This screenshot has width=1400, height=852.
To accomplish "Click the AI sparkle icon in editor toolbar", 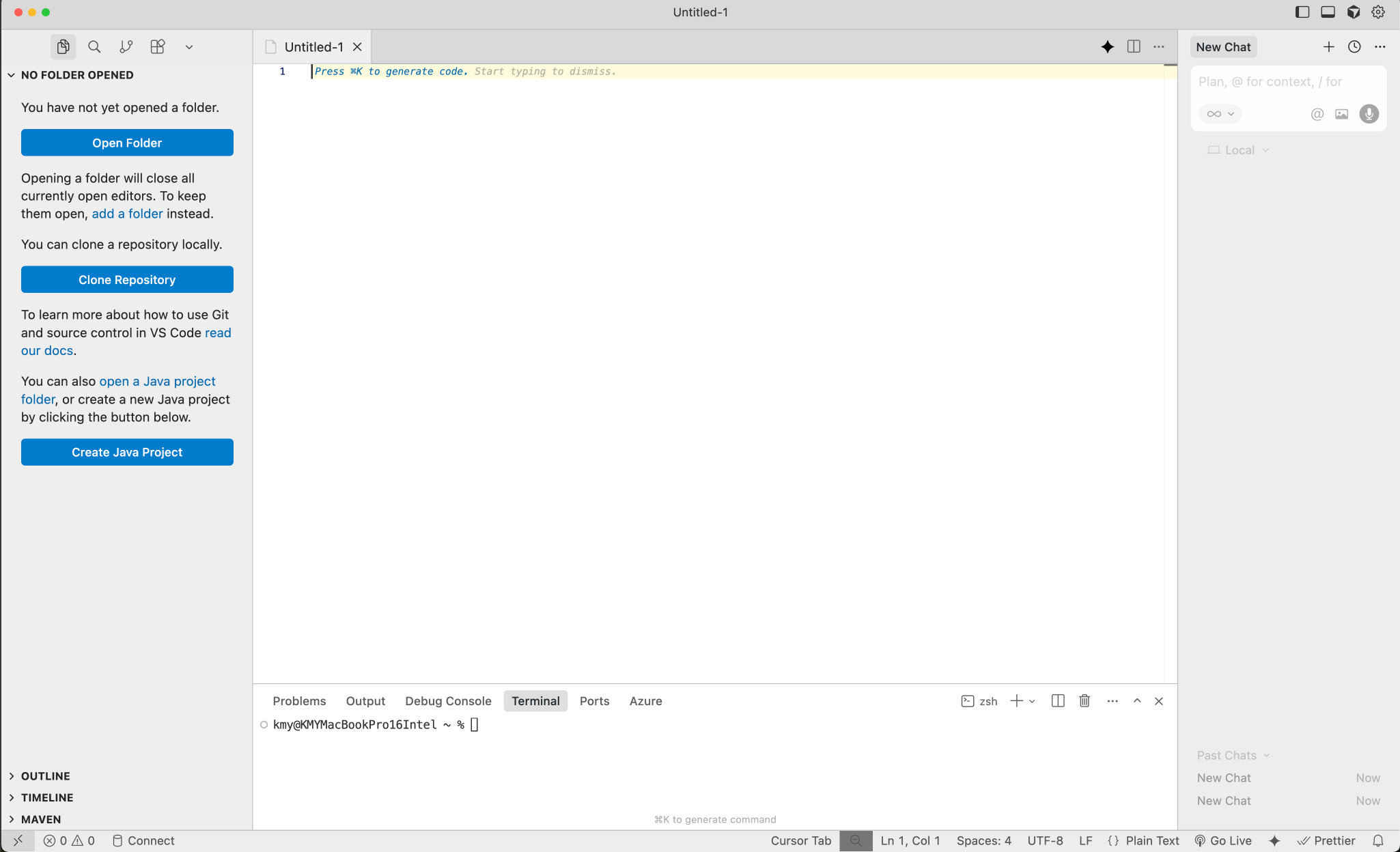I will [x=1107, y=46].
